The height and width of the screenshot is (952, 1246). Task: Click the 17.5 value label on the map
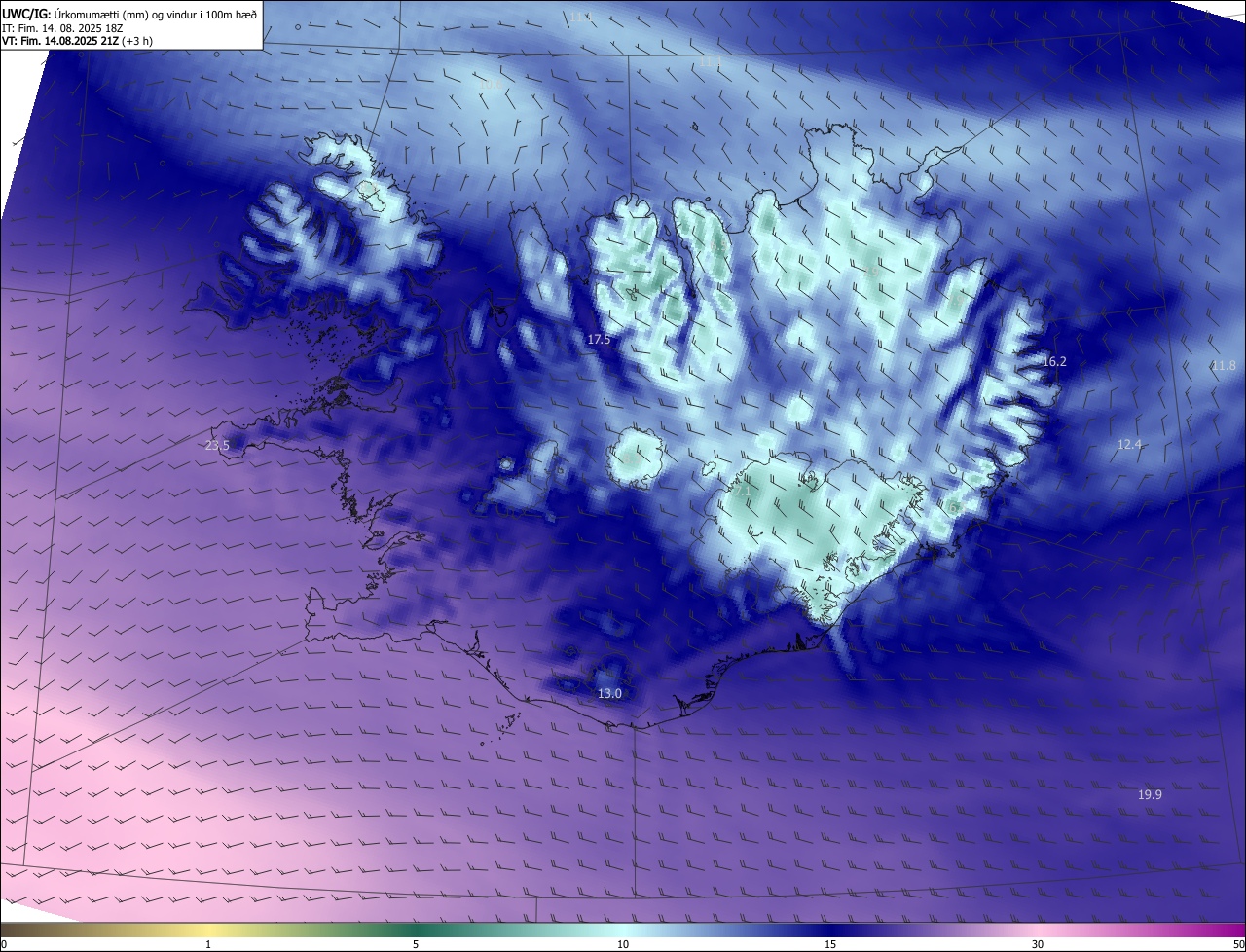coord(599,340)
